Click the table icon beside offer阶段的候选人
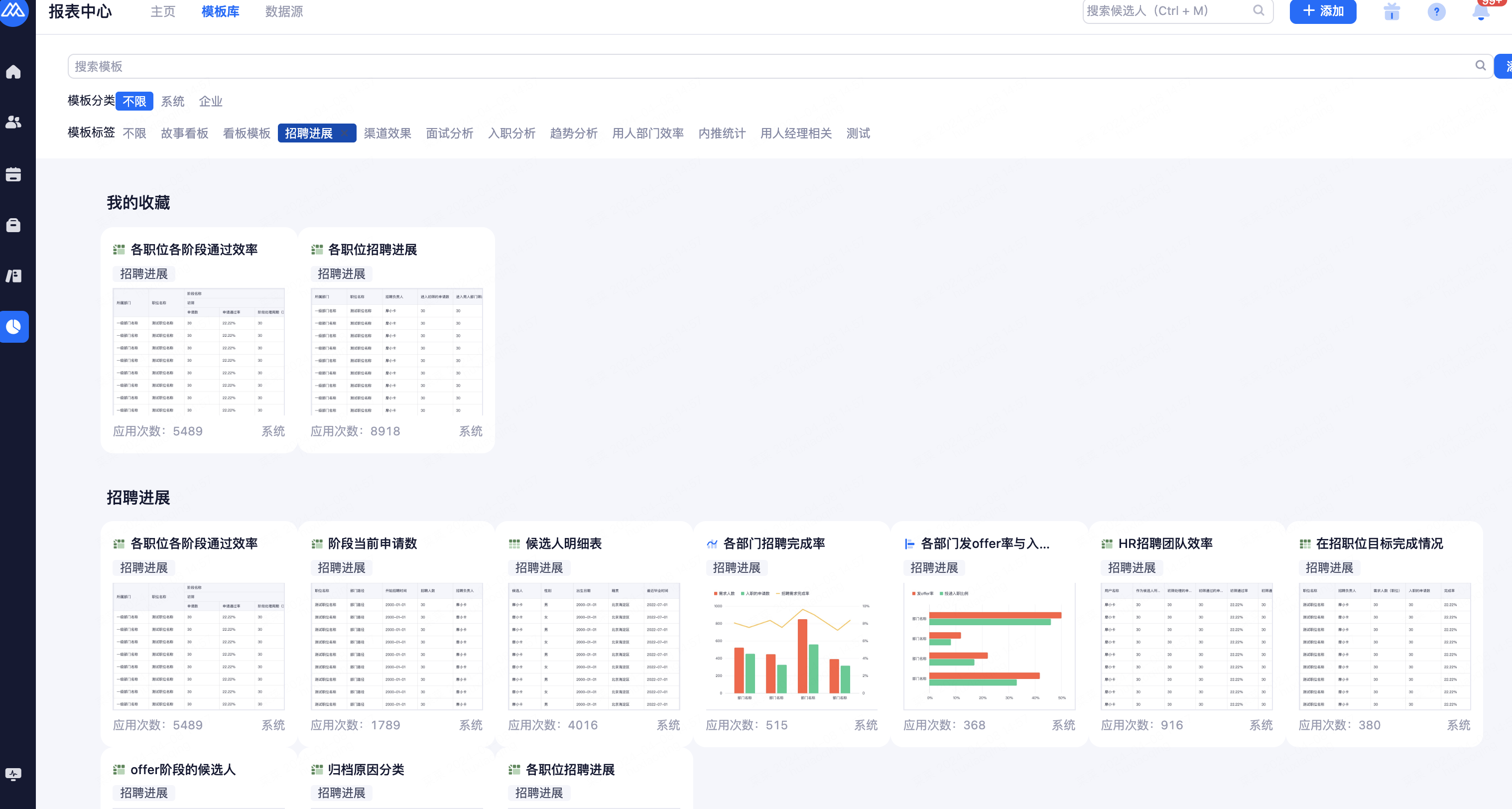This screenshot has width=1512, height=809. click(119, 769)
